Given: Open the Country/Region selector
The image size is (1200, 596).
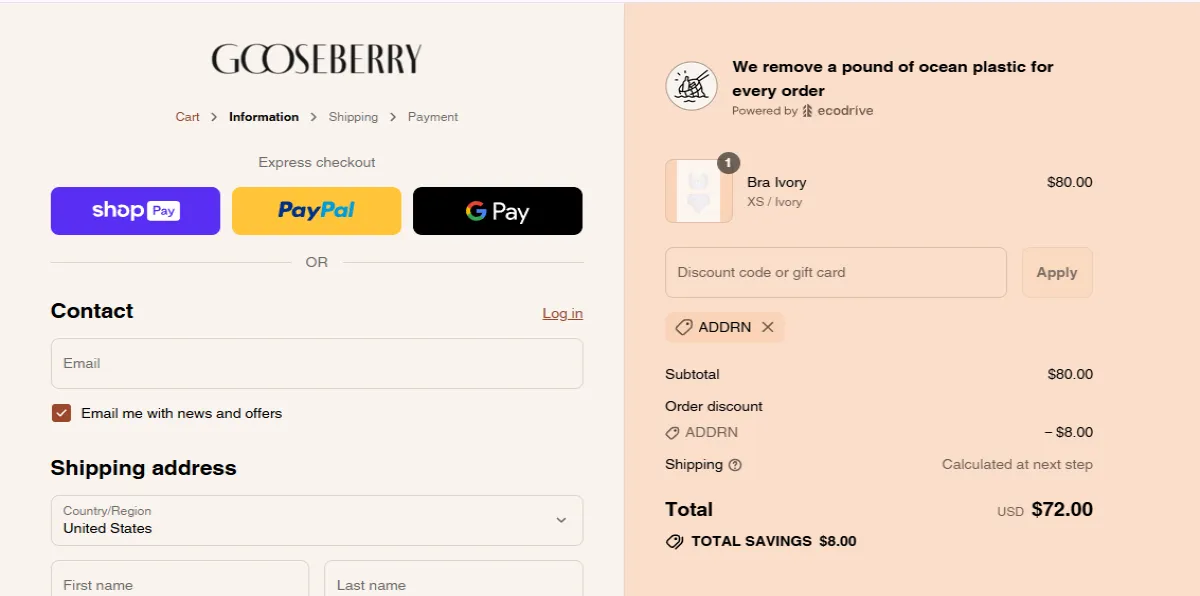Looking at the screenshot, I should click(x=317, y=521).
